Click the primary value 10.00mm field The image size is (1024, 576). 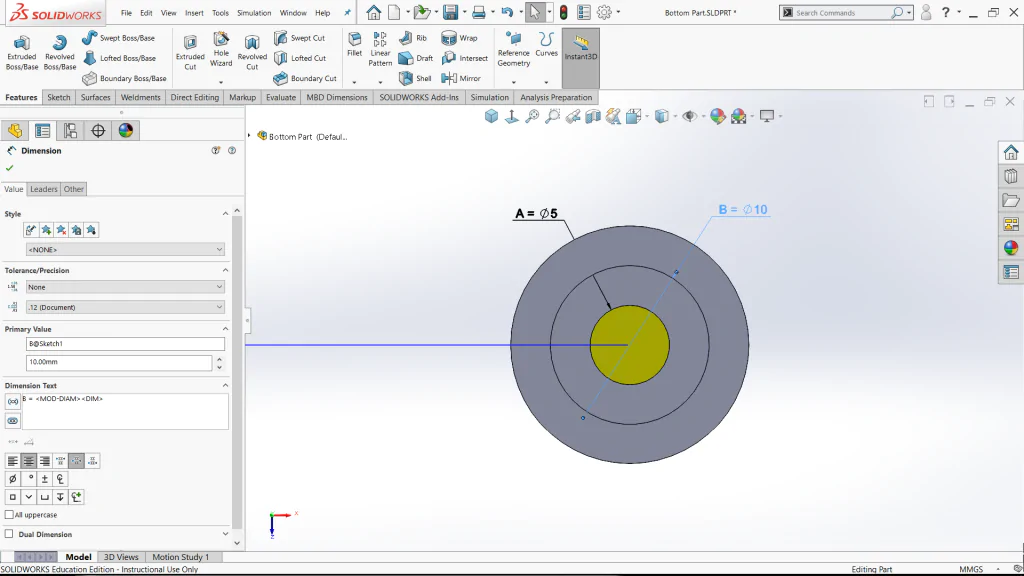click(x=119, y=362)
